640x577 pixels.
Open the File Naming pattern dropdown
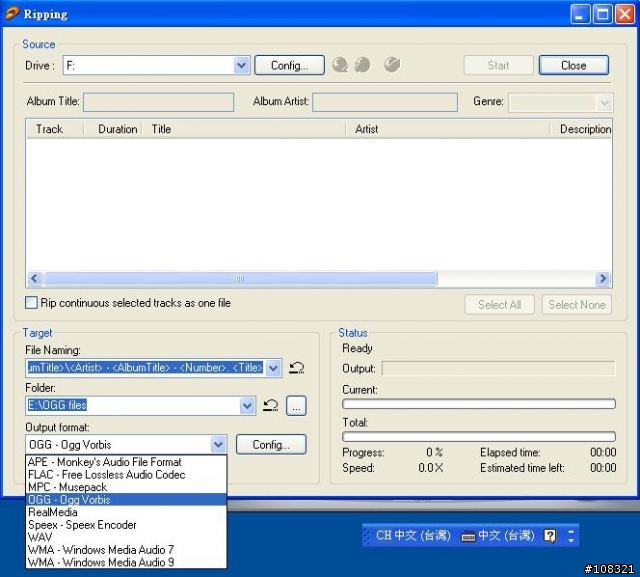coord(274,368)
